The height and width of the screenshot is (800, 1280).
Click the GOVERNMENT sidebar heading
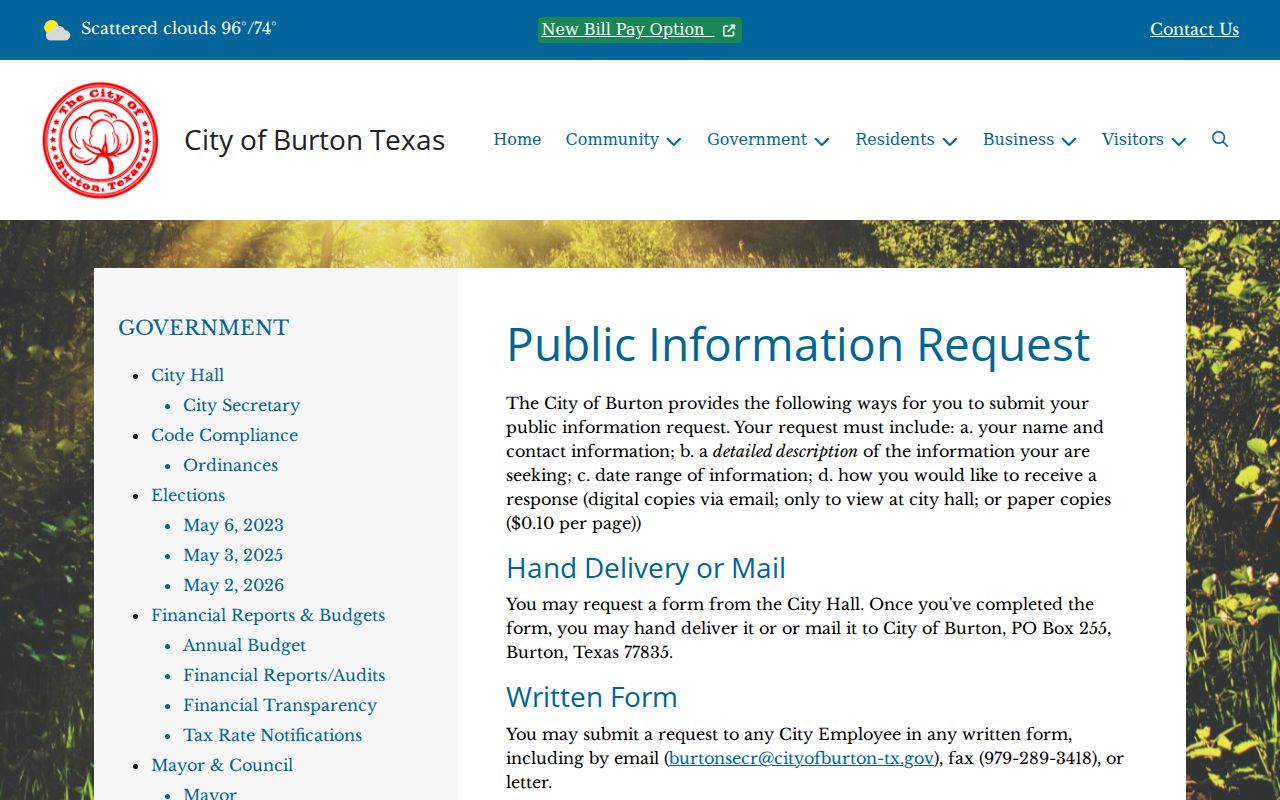203,327
